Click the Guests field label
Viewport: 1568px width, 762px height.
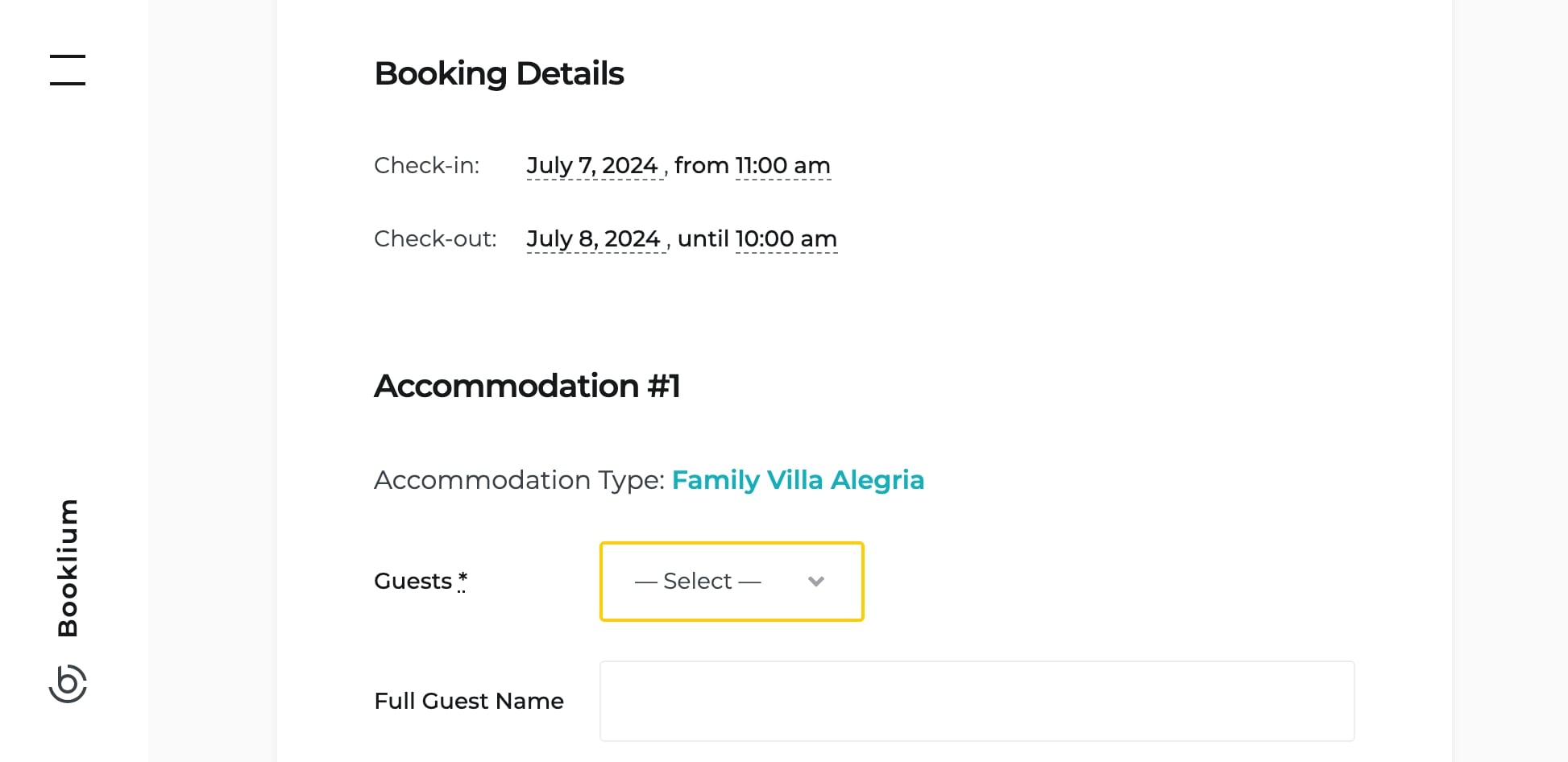pos(413,582)
